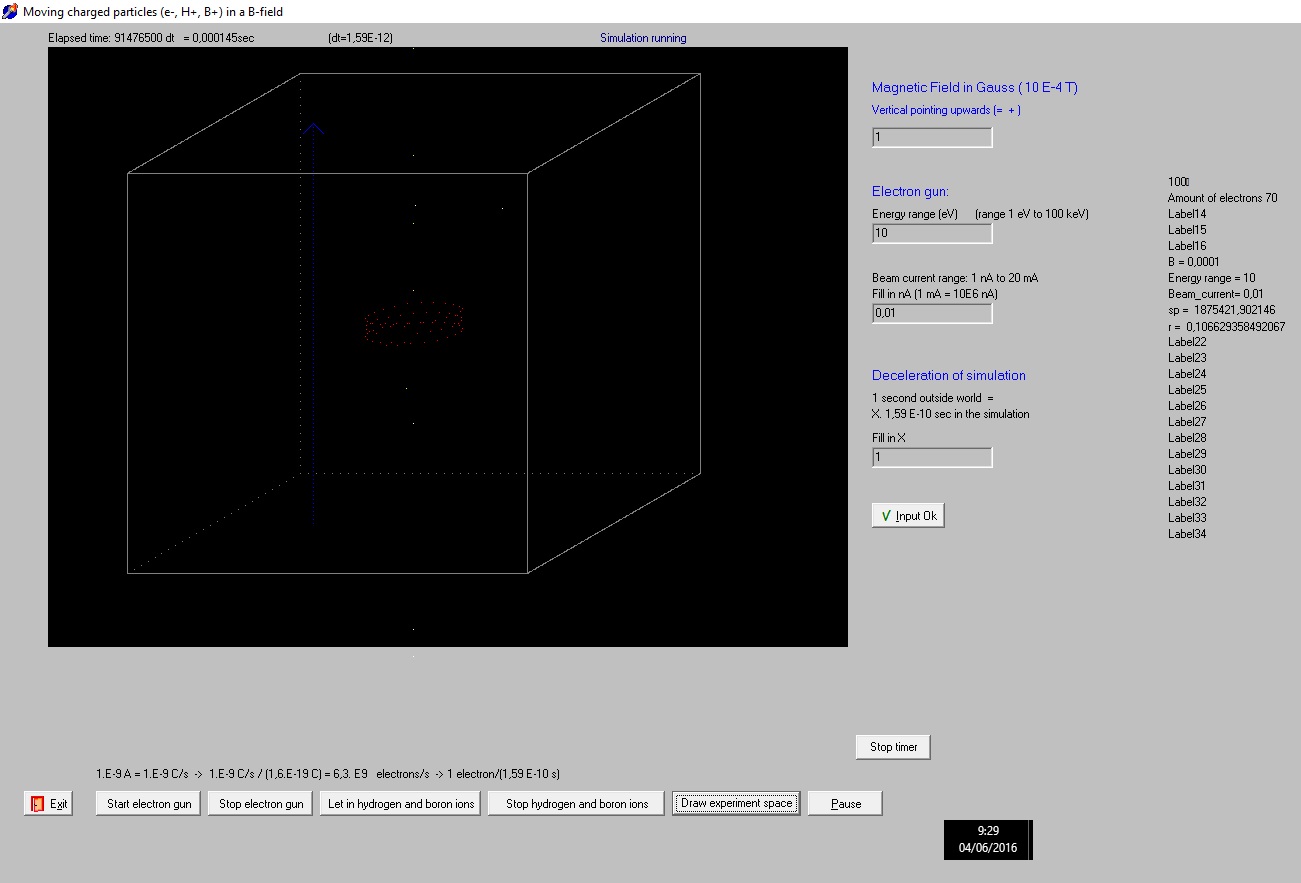Click the 'Beam_current= 0,01' label
This screenshot has height=883, width=1301.
point(1217,294)
